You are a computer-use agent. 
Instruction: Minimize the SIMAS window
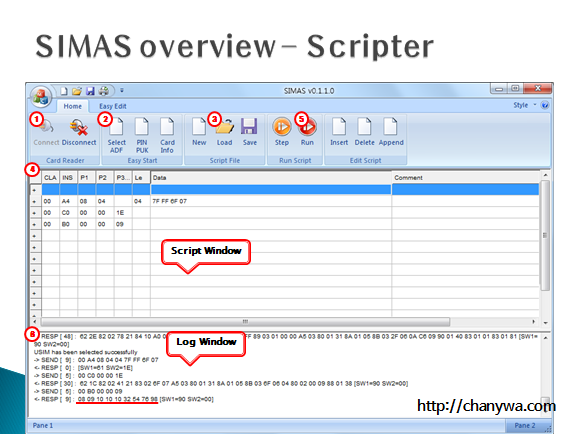point(499,89)
